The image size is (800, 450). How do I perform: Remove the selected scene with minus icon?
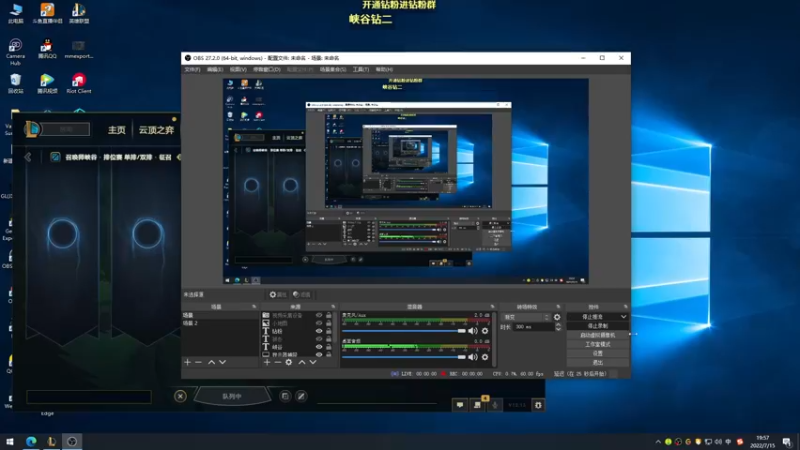tap(198, 362)
